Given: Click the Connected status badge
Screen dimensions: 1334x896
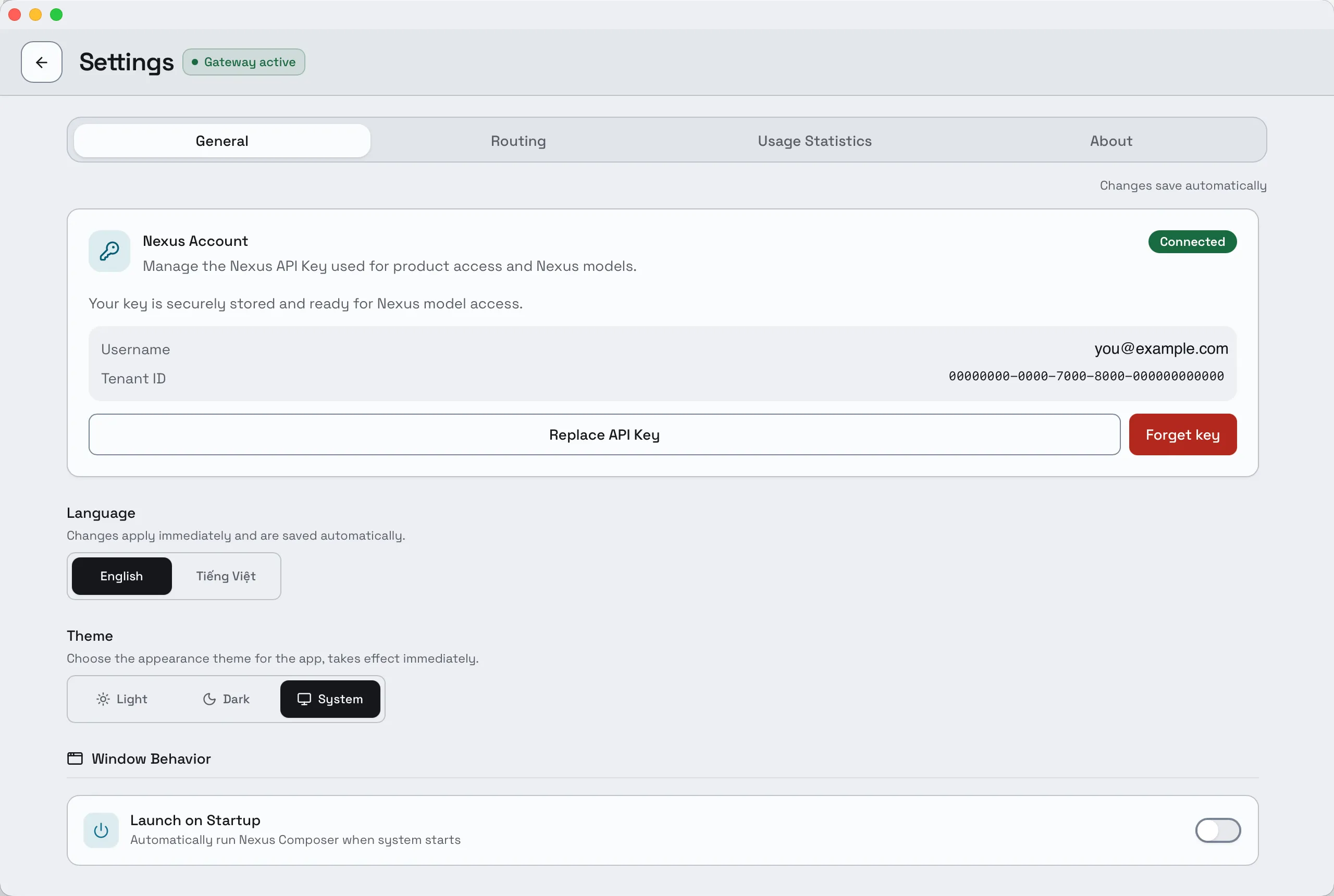Looking at the screenshot, I should pyautogui.click(x=1192, y=242).
